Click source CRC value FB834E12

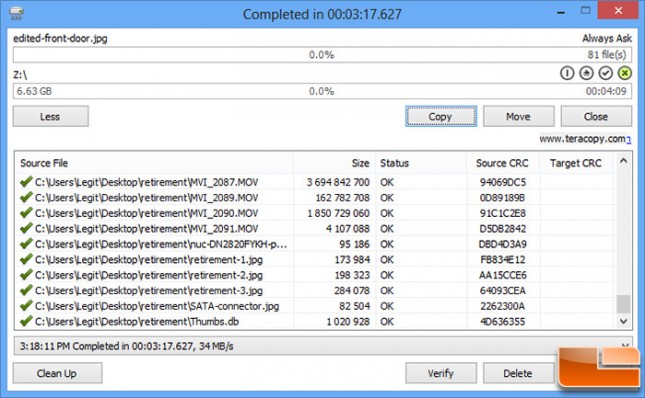(x=503, y=259)
